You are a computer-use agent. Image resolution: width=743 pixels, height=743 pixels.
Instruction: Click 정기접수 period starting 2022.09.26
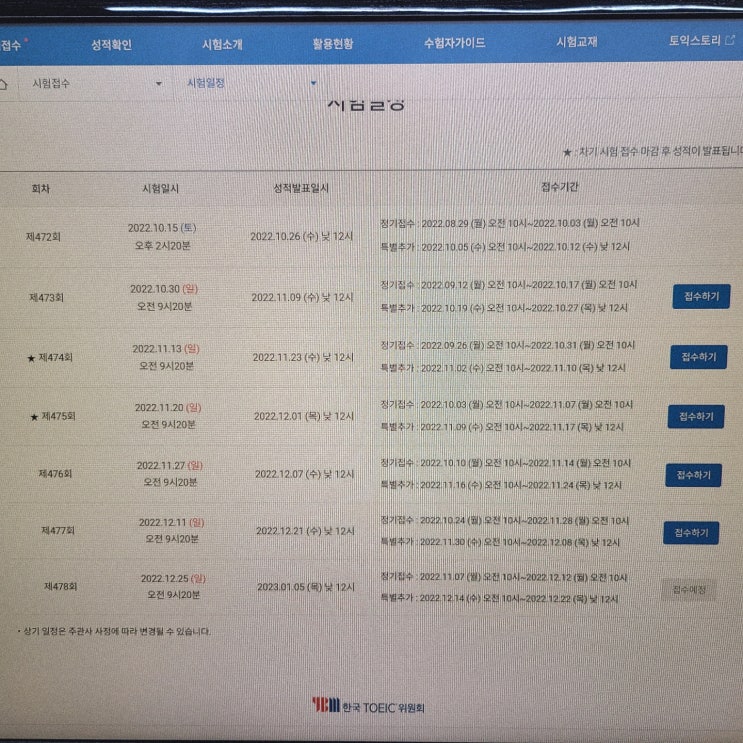pos(507,345)
